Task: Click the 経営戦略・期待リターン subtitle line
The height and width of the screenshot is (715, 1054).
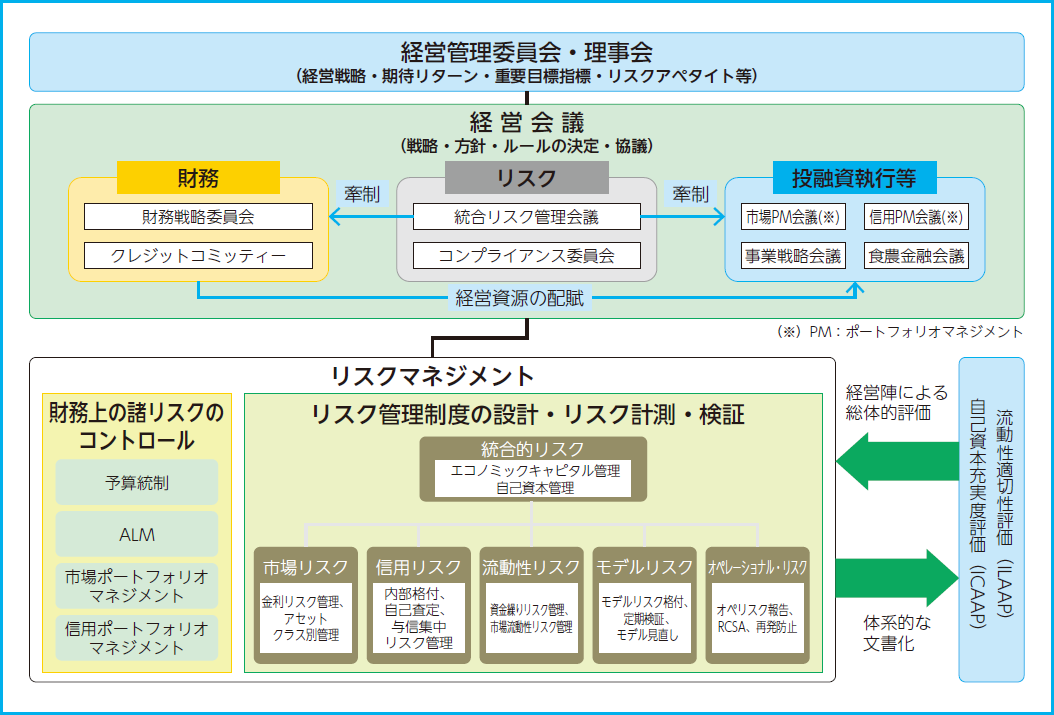Action: (526, 75)
